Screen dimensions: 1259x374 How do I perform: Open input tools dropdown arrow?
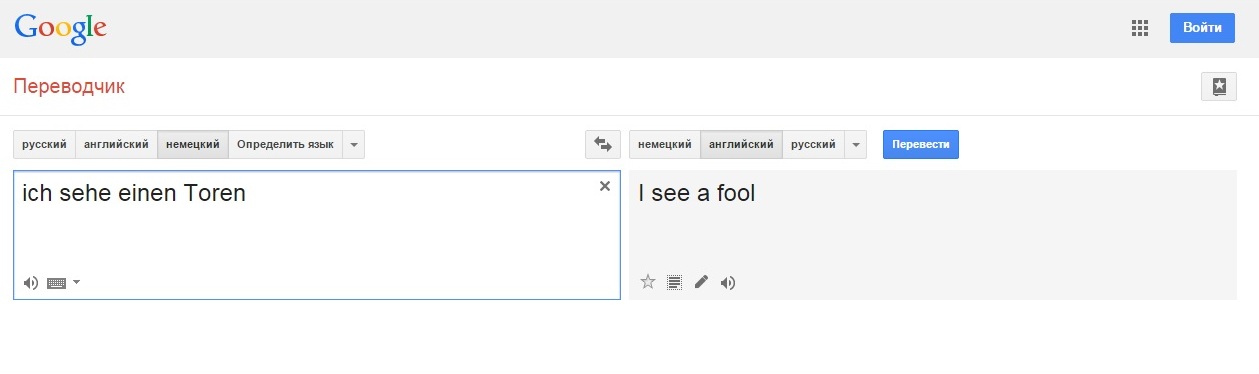tap(77, 283)
